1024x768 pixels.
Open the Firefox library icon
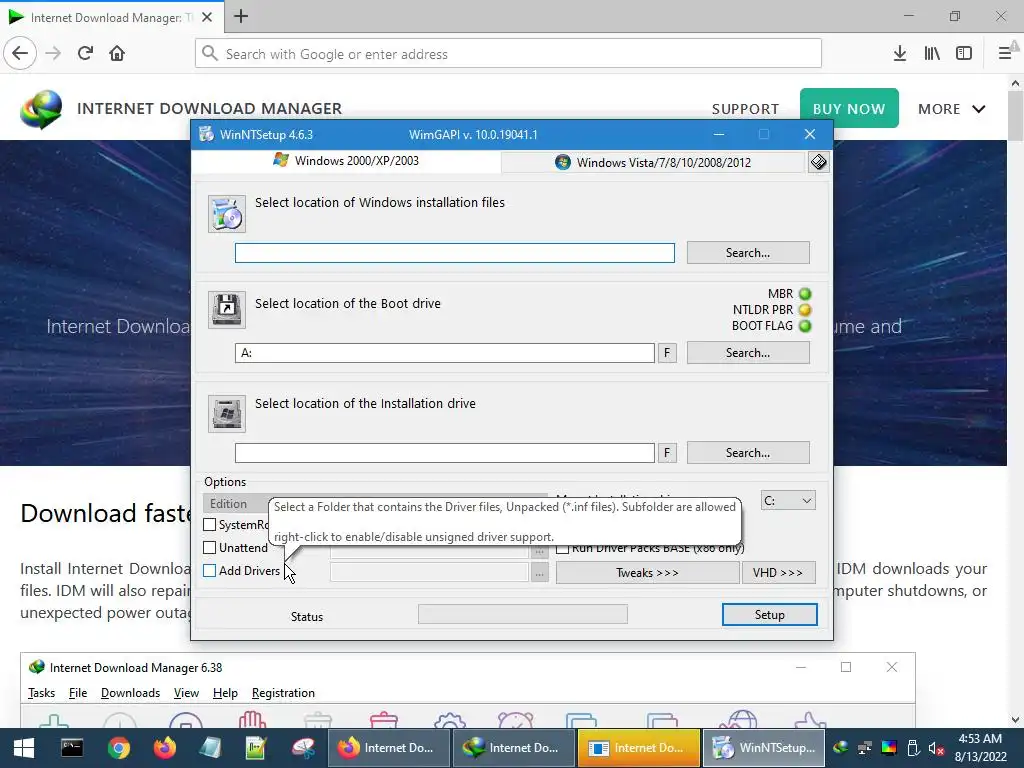coord(932,54)
